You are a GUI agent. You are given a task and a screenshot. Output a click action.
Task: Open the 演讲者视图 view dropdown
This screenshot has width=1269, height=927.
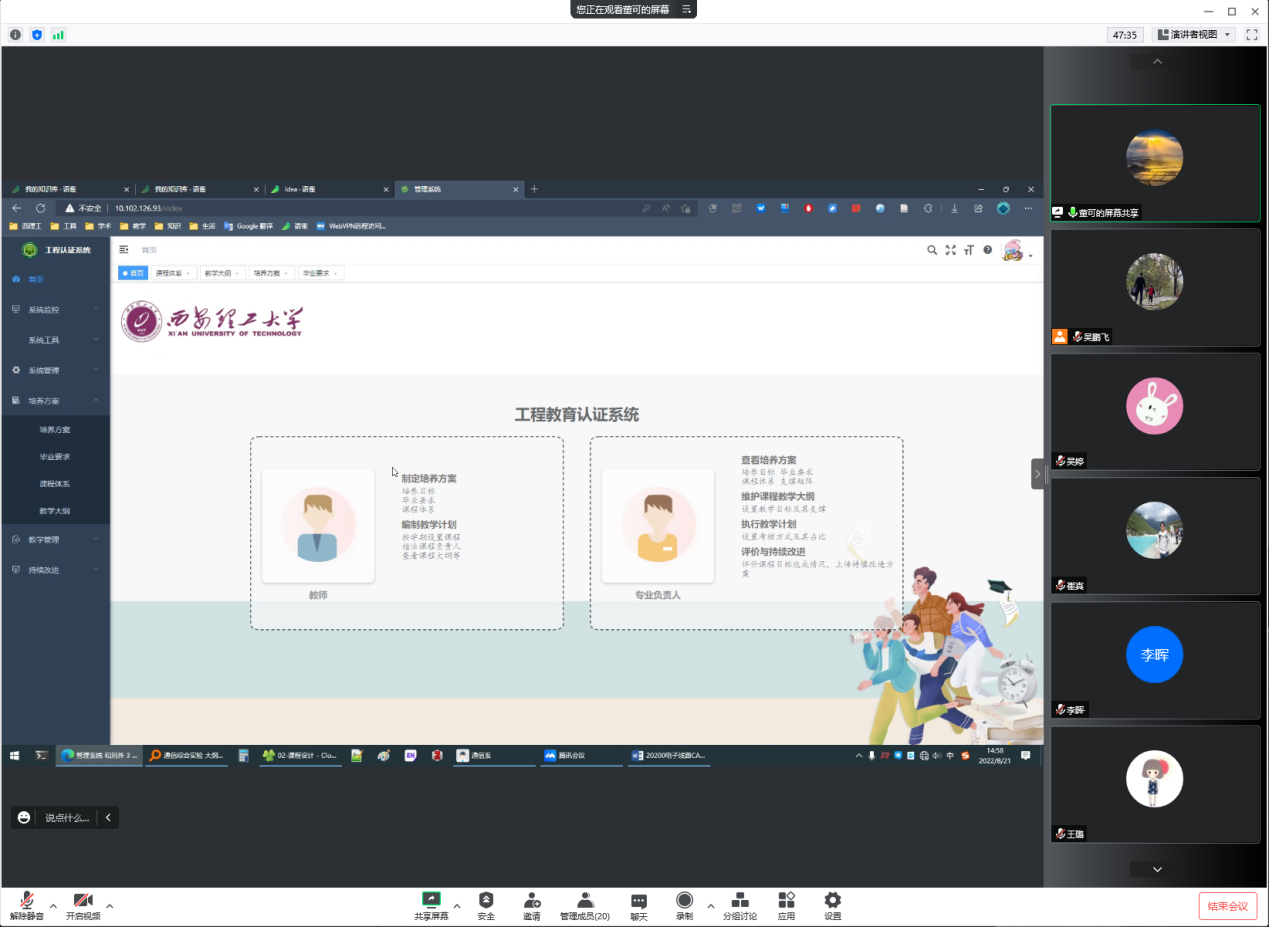(1194, 35)
